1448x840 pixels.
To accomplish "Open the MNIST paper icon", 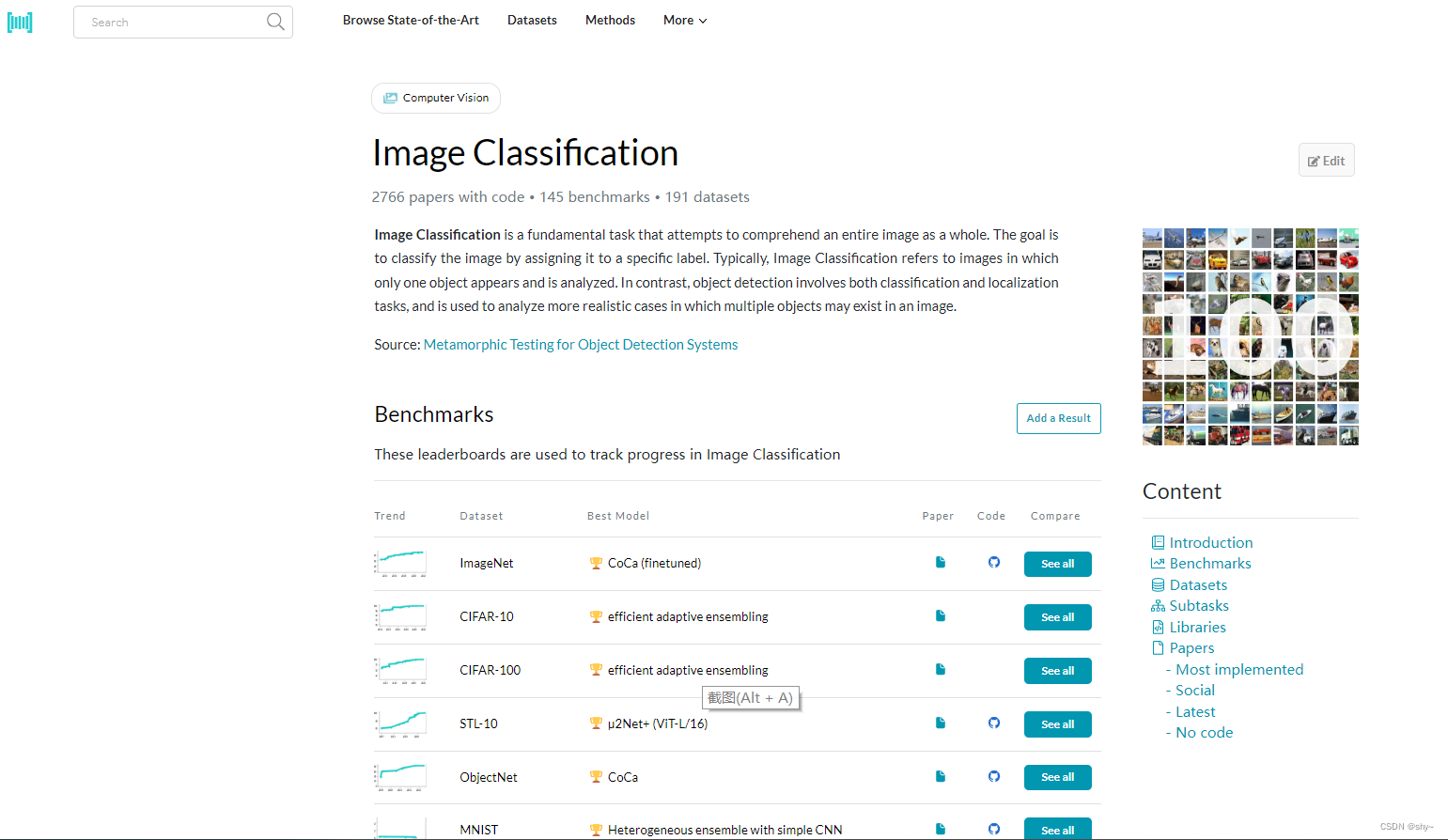I will (941, 829).
